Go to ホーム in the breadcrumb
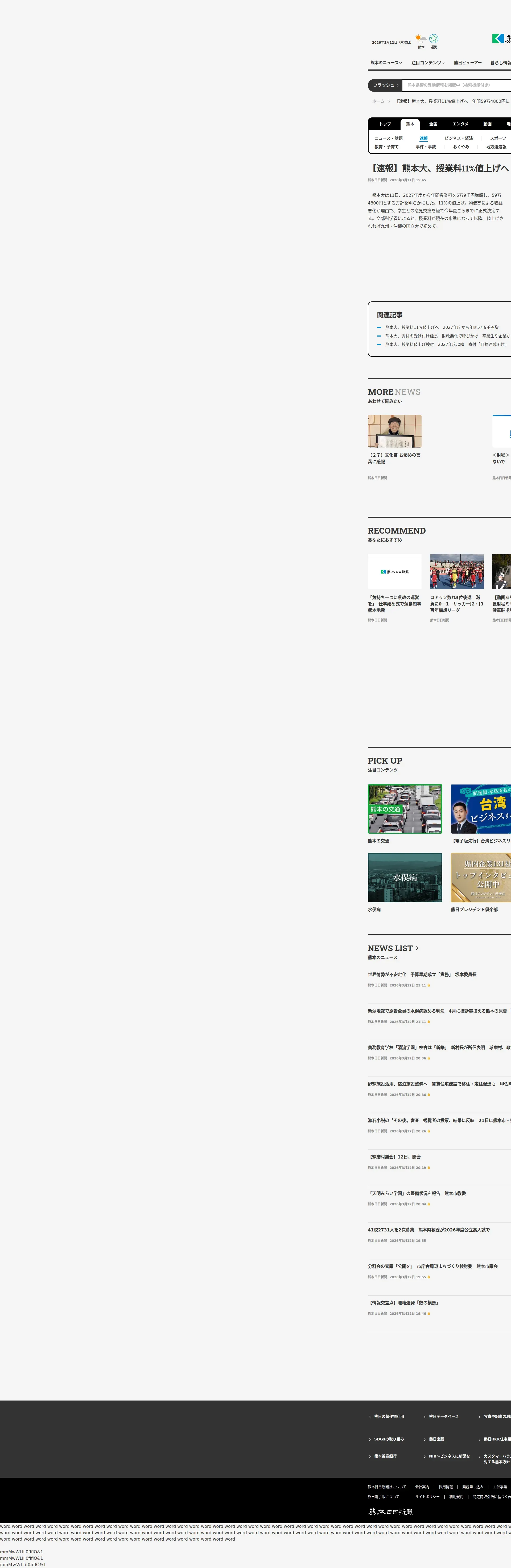The image size is (511, 1568). 378,101
